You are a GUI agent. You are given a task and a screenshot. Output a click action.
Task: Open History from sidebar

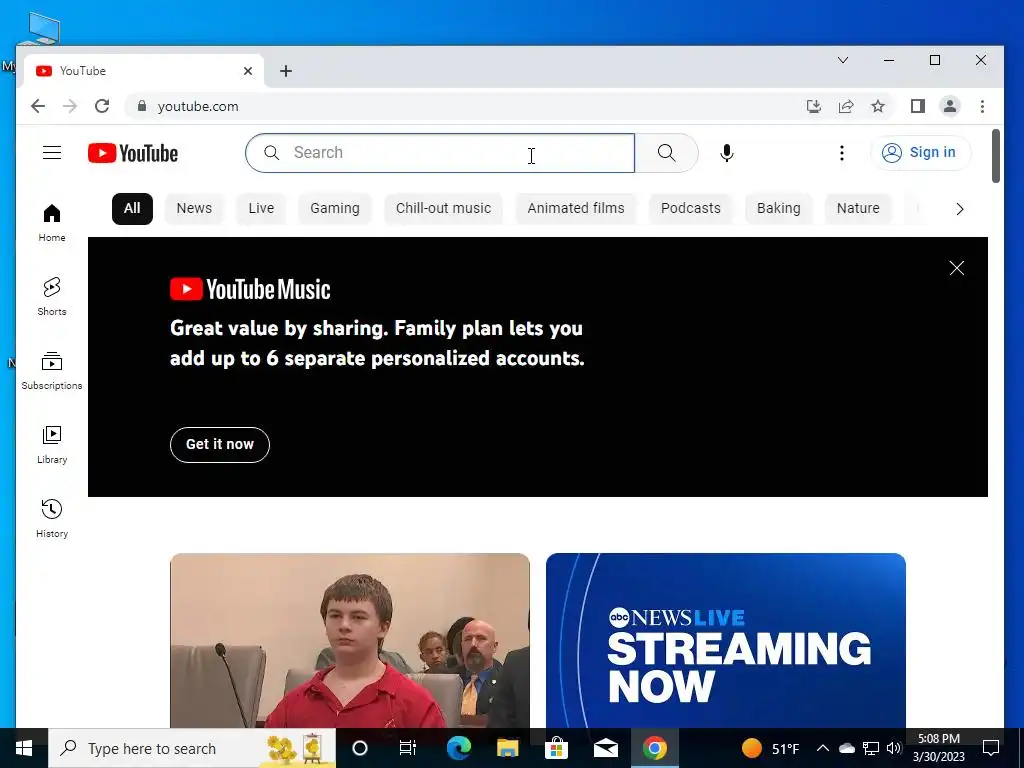(x=52, y=519)
